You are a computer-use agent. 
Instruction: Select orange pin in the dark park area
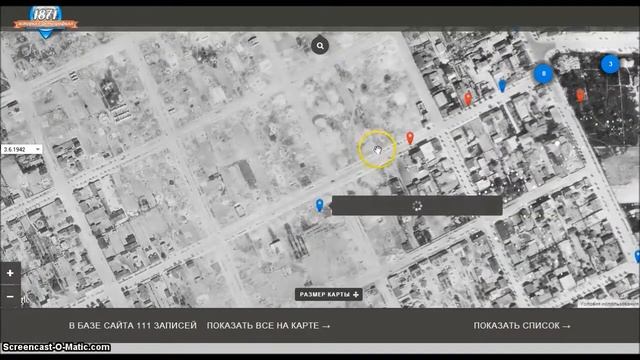pyautogui.click(x=580, y=96)
